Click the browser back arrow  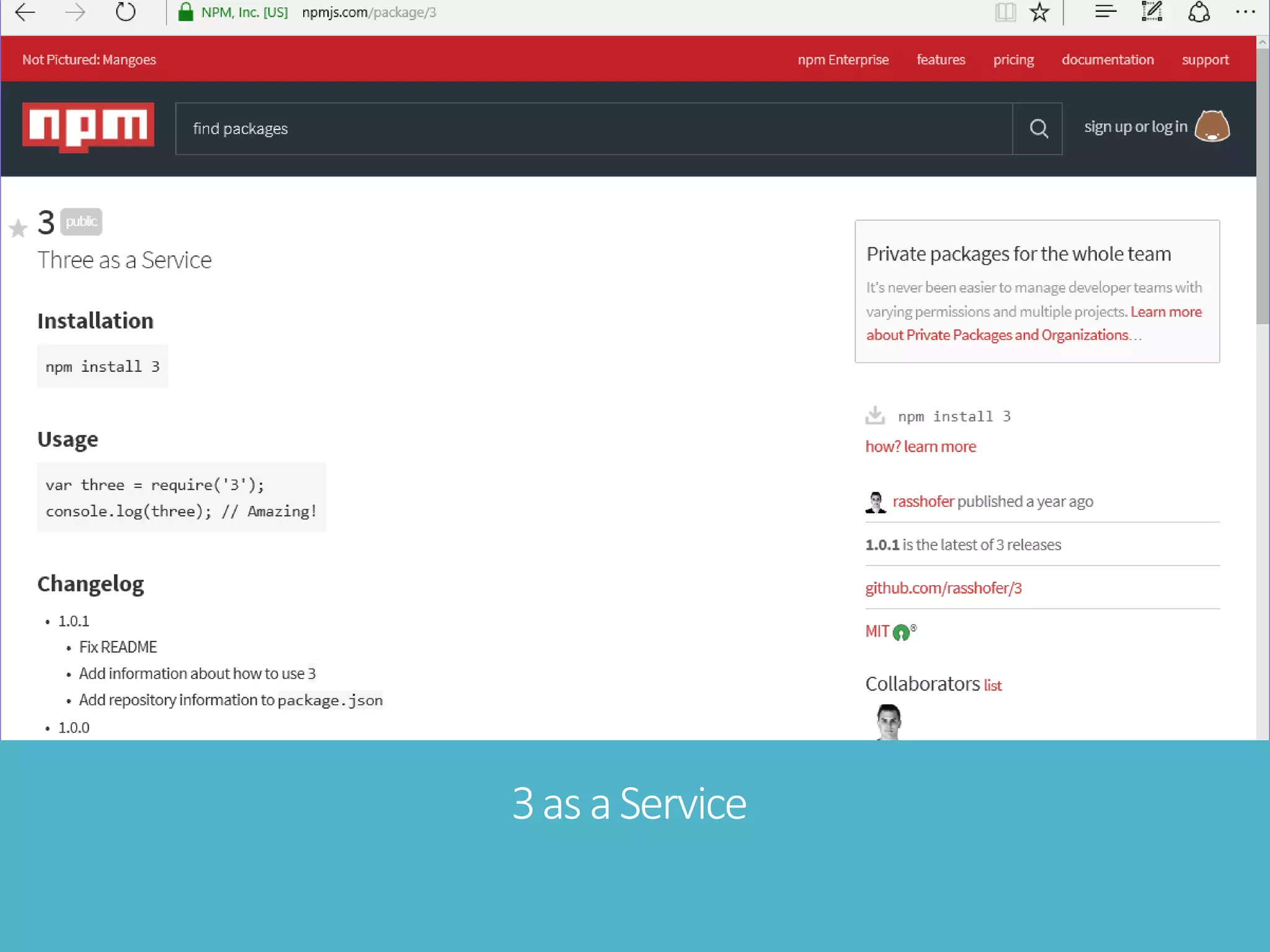pyautogui.click(x=25, y=12)
